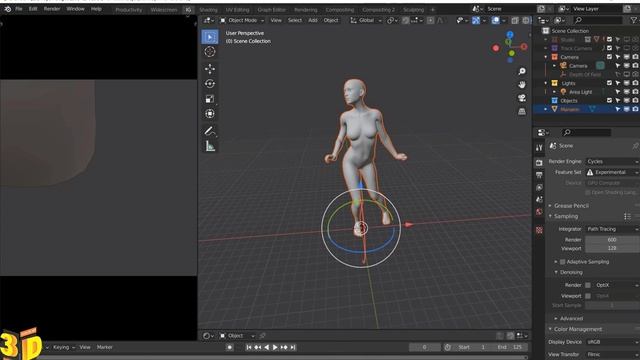Open the Render Engine Cycles dropdown
The width and height of the screenshot is (640, 360).
(612, 162)
